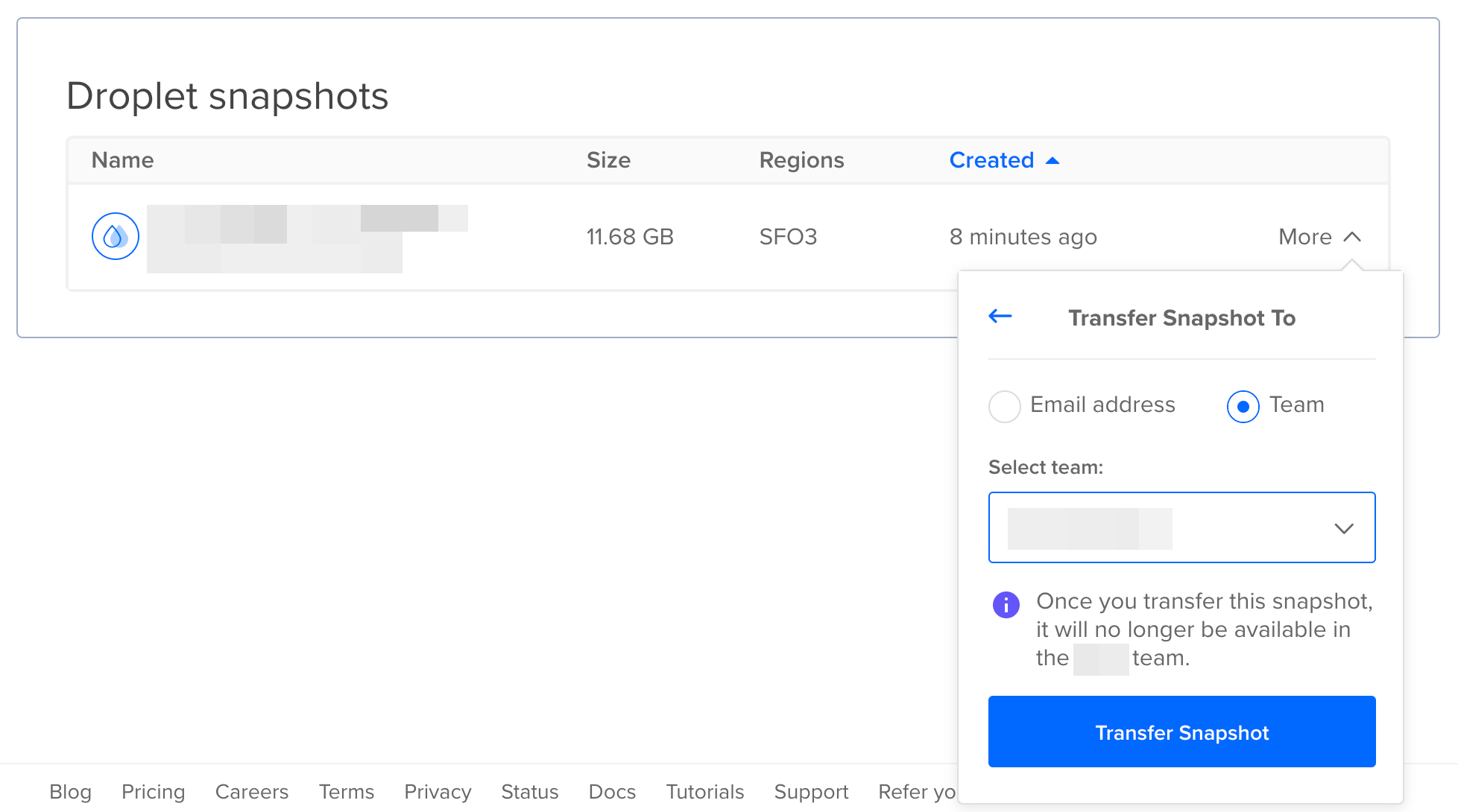
Task: Click the back arrow in Transfer Snapshot panel
Action: (x=1000, y=316)
